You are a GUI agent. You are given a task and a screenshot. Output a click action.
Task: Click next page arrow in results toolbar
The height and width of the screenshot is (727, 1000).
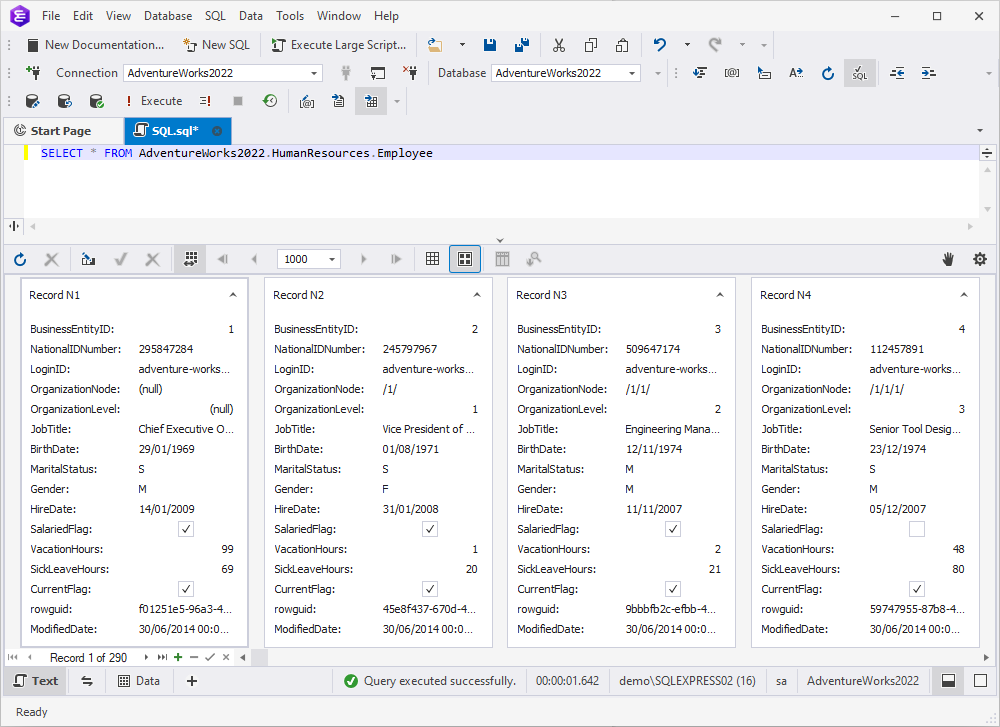[364, 259]
